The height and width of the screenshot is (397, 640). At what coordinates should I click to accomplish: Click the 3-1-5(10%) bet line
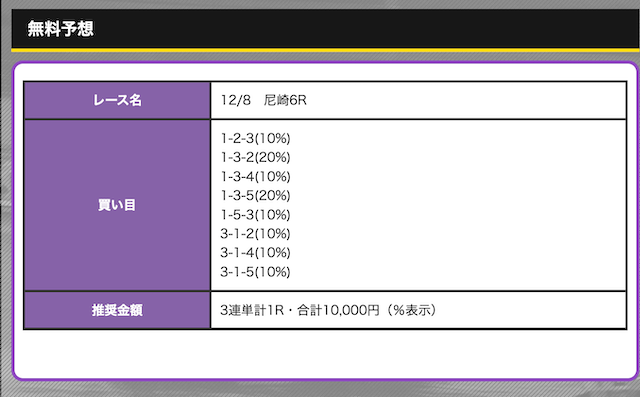point(256,272)
